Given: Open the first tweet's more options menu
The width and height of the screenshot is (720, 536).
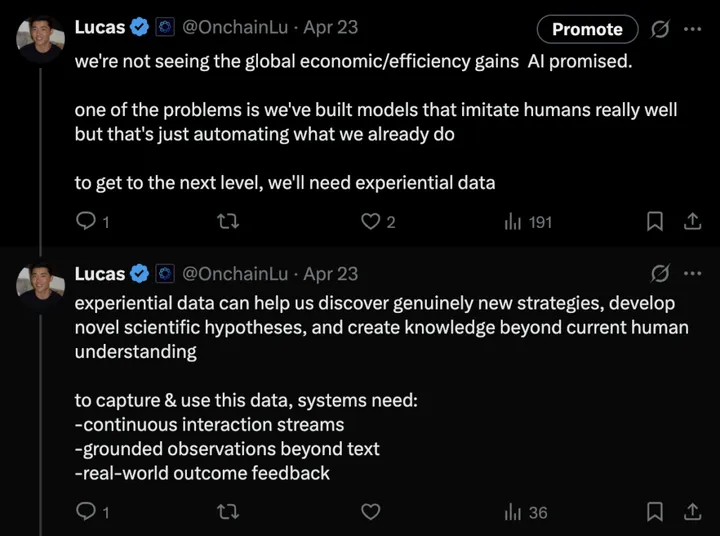Looking at the screenshot, I should pyautogui.click(x=692, y=29).
